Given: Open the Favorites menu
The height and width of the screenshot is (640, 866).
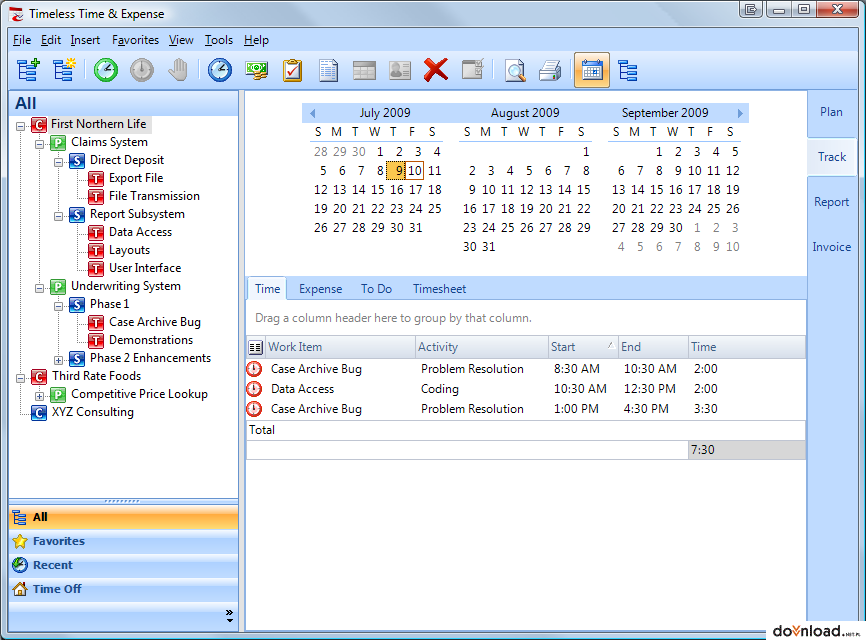Looking at the screenshot, I should (135, 40).
